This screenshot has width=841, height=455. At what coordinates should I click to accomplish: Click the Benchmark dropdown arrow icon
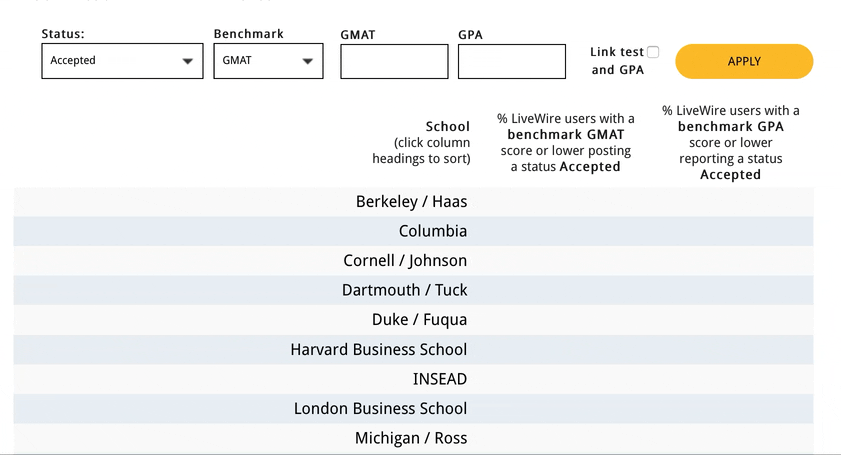pos(308,61)
